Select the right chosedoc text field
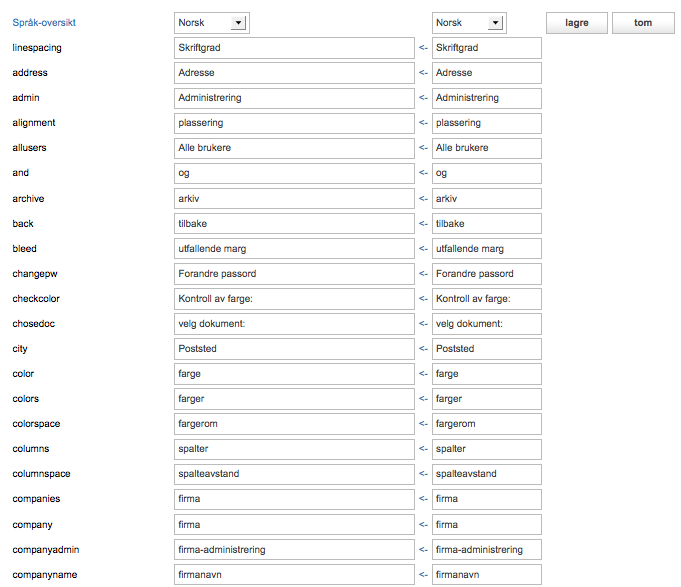This screenshot has width=681, height=587. coord(486,324)
